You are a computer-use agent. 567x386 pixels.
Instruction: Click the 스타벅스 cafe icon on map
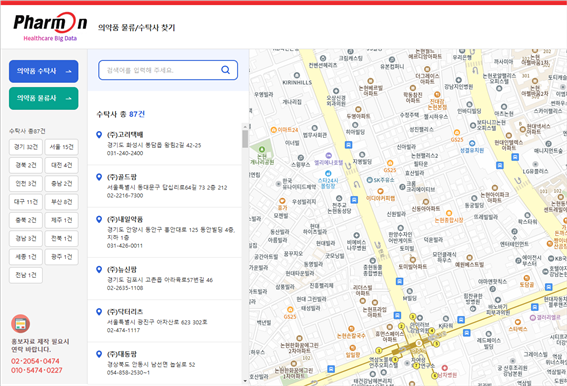click(518, 322)
